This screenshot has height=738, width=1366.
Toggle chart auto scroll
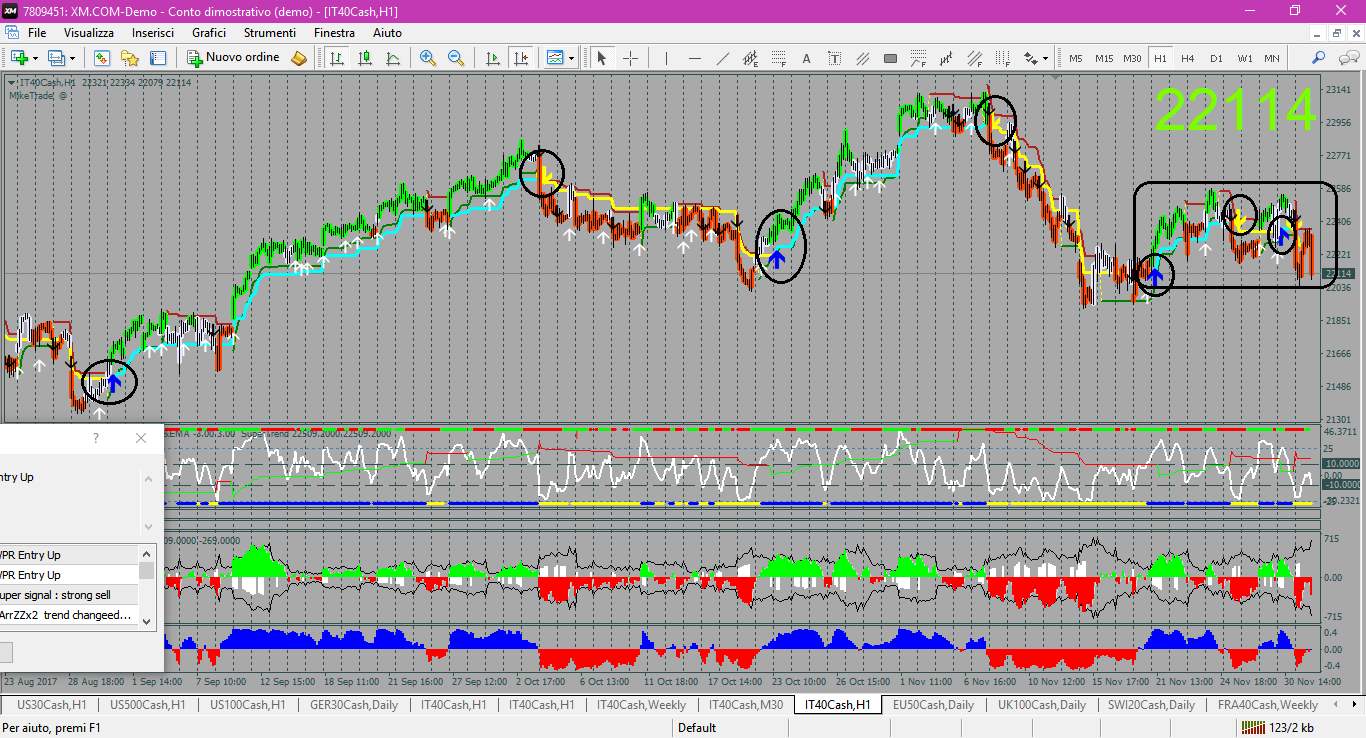pyautogui.click(x=492, y=58)
